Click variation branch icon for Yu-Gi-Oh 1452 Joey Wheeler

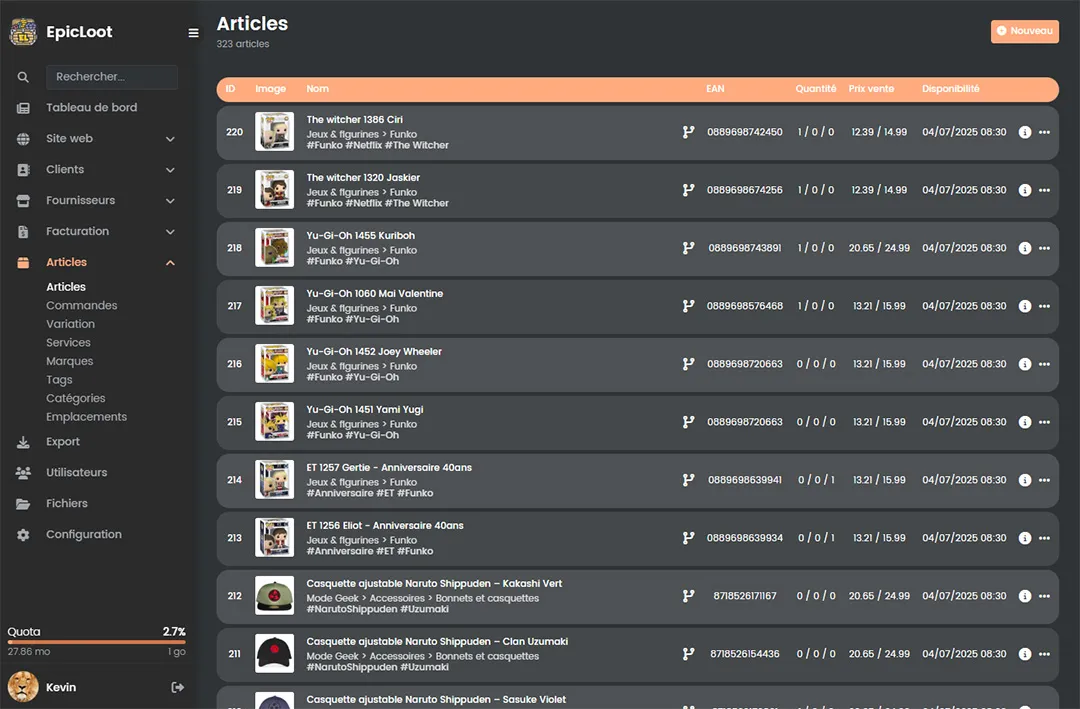point(688,364)
